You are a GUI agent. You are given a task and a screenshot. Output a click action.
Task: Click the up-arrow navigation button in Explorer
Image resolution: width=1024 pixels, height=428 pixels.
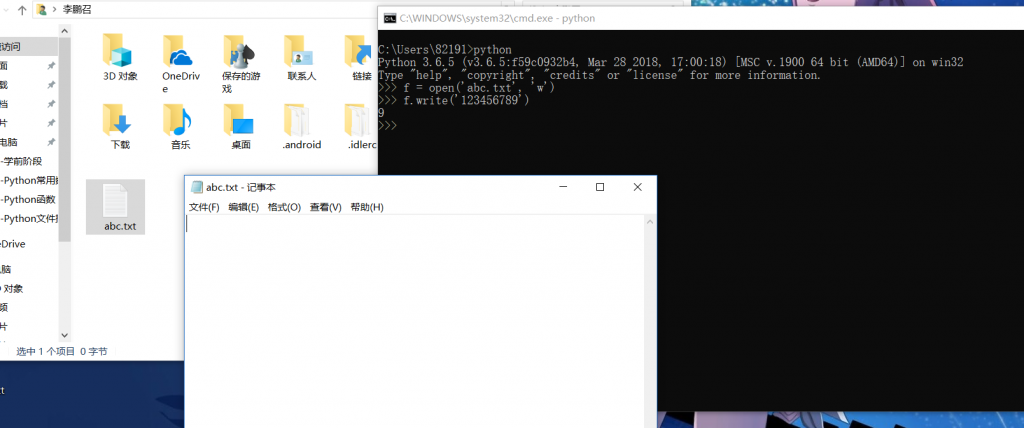[21, 10]
